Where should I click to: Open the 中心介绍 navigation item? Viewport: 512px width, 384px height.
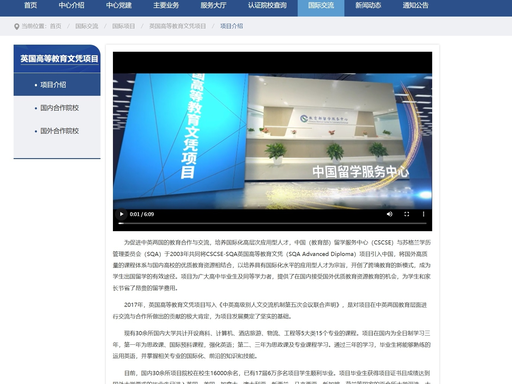pos(71,6)
